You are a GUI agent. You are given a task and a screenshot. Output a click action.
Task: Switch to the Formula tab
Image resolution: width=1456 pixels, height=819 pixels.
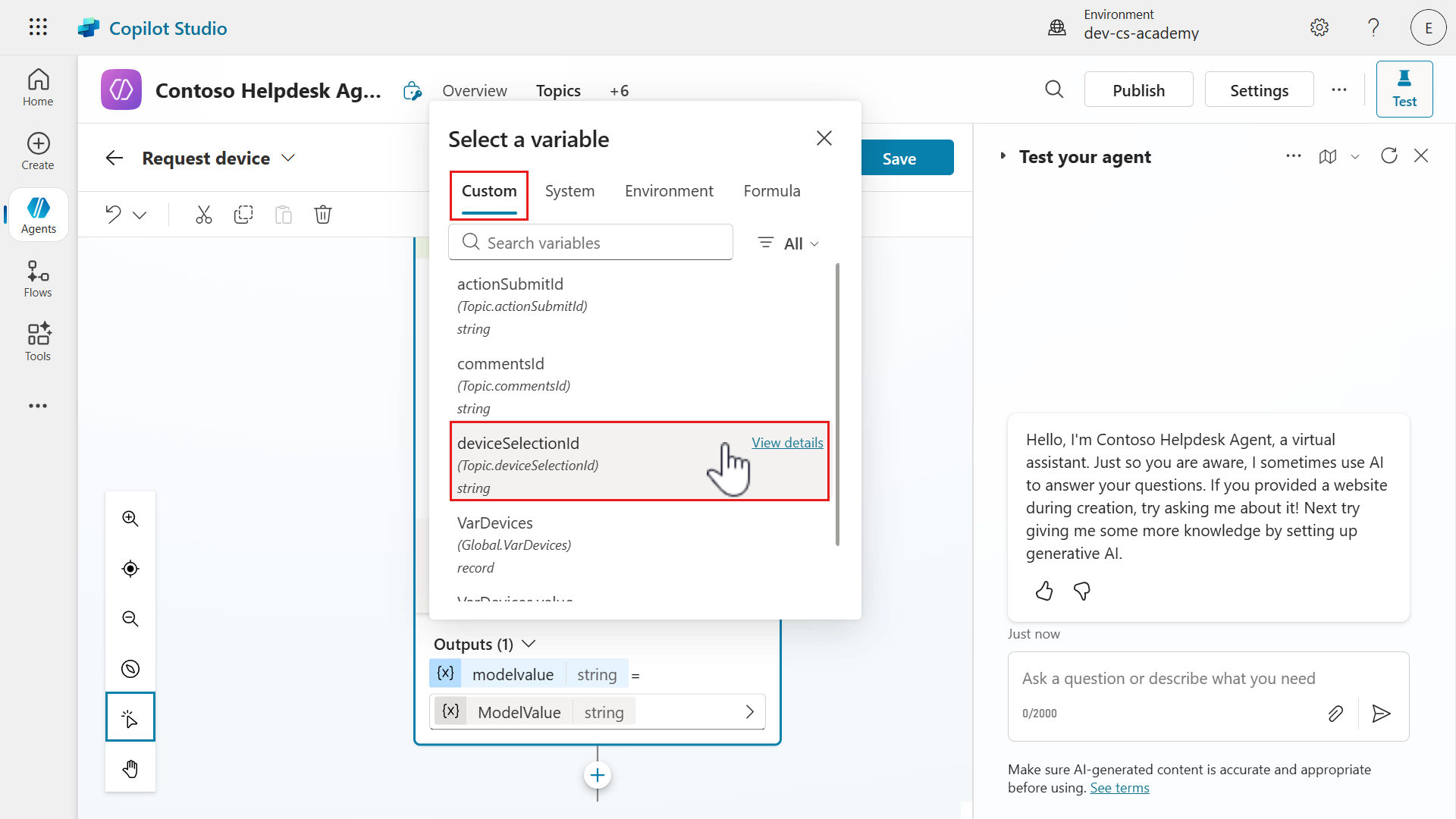point(771,191)
